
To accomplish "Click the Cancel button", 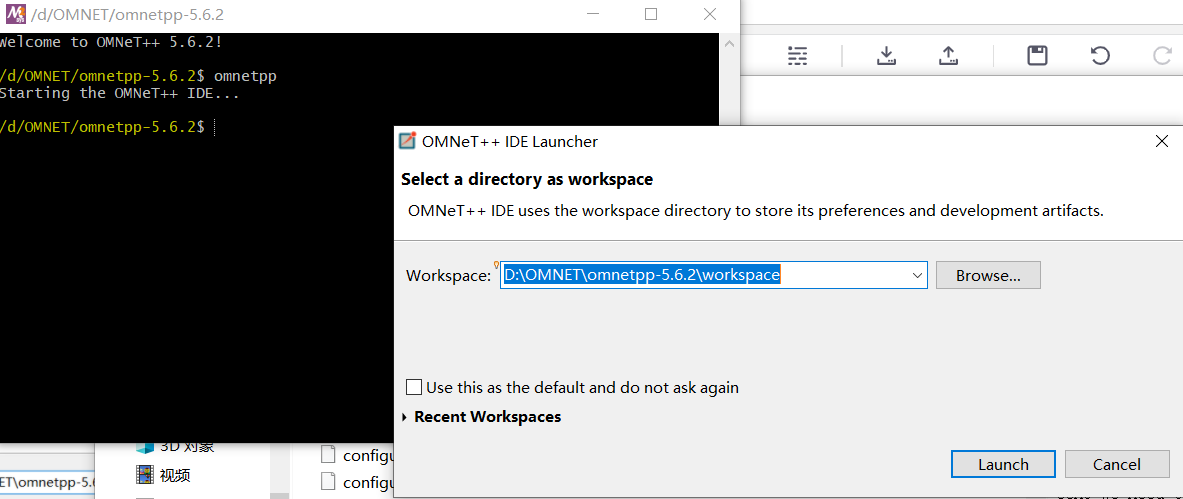I will point(1117,464).
